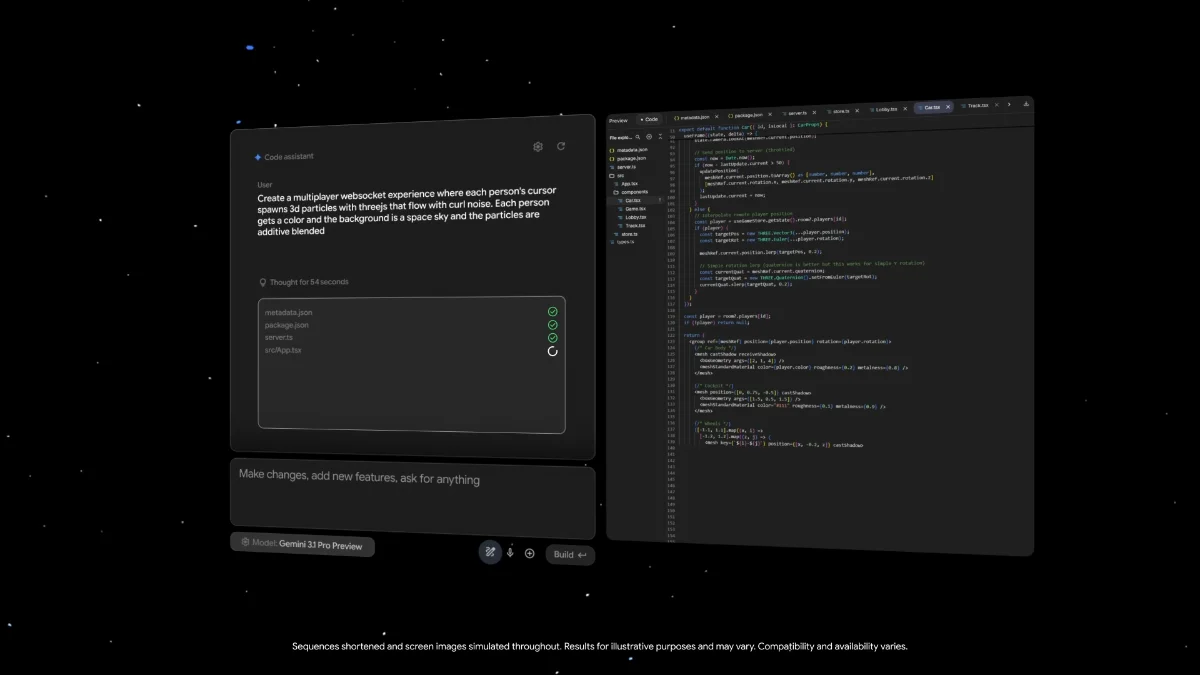Image resolution: width=1200 pixels, height=675 pixels.
Task: Close the Car.tsx editor tab
Action: (x=948, y=107)
